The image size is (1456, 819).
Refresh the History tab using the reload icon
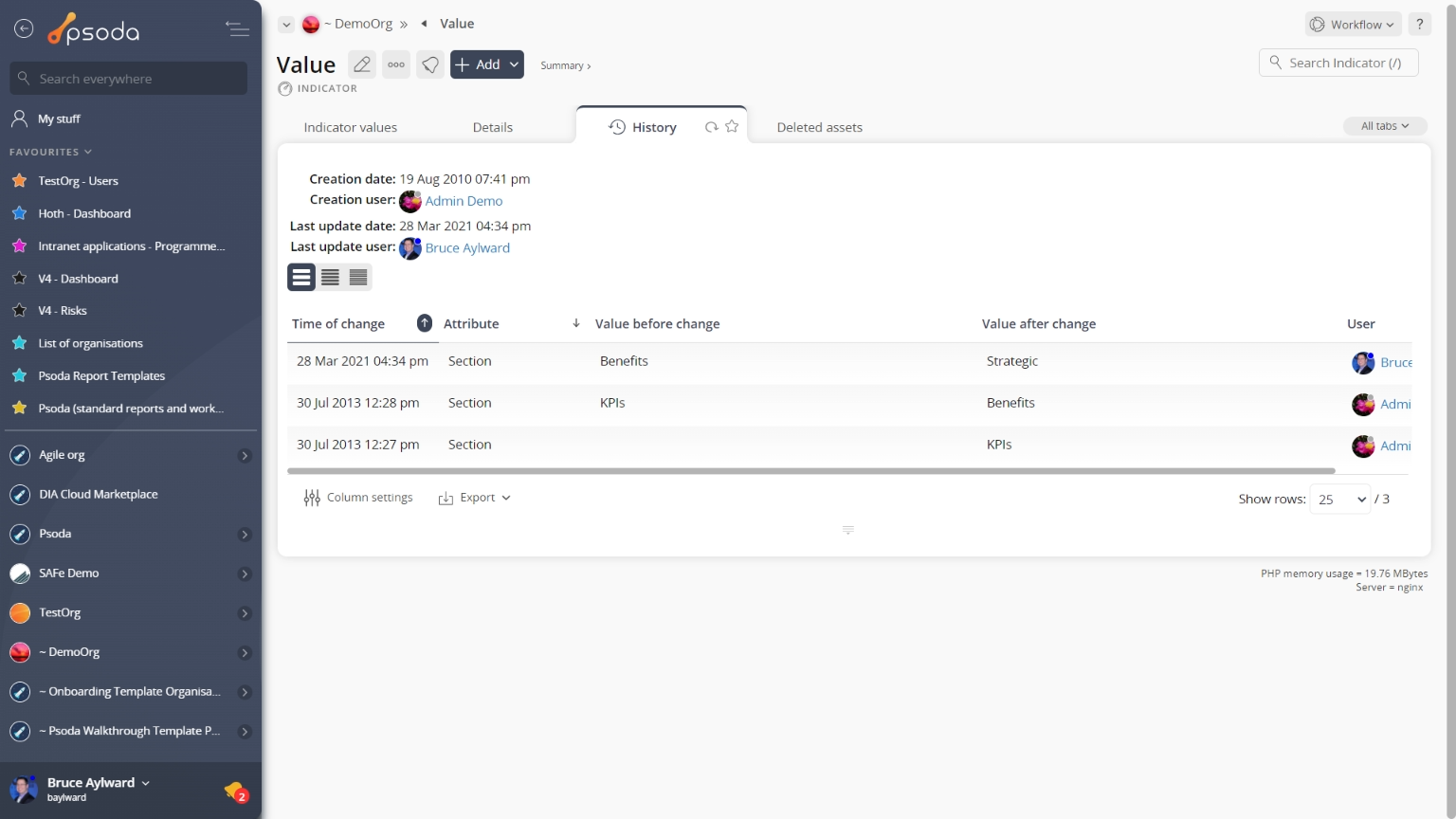tap(711, 127)
